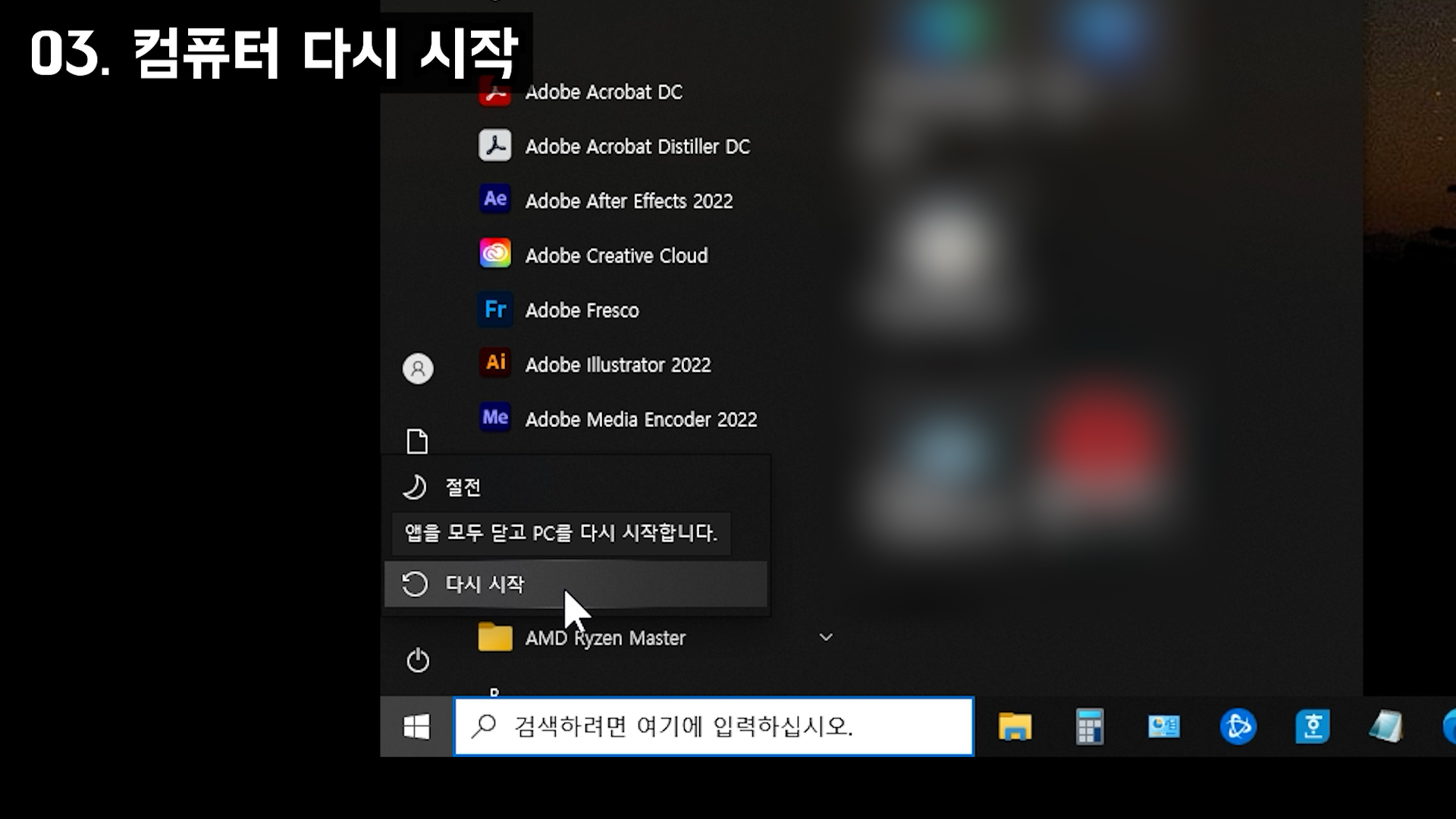Click the Windows Start button

point(416,726)
